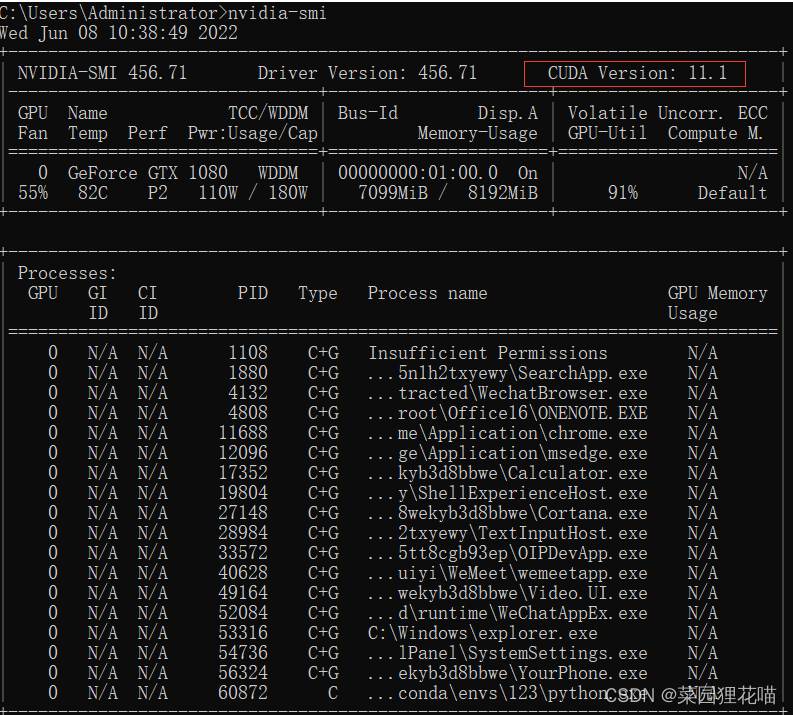Click the 'GeForce GTX 1080' GPU name

pyautogui.click(x=148, y=173)
